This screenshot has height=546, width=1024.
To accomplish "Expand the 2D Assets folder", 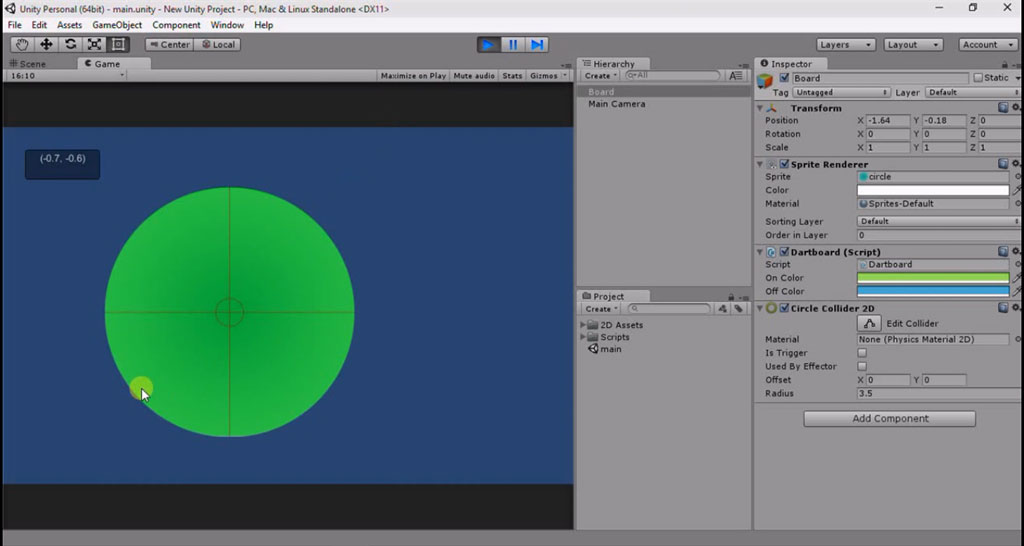I will point(585,325).
